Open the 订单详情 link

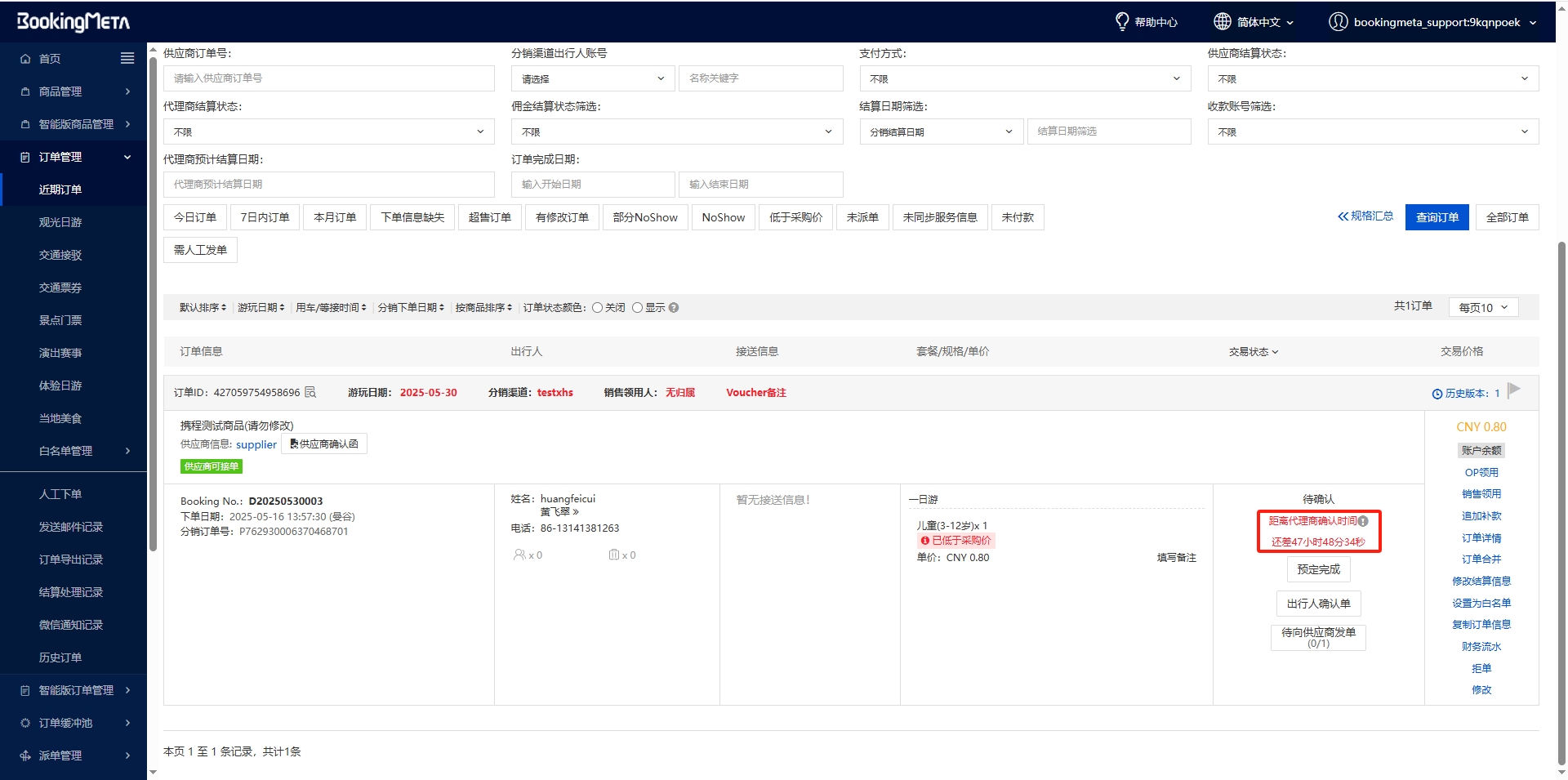pos(1481,538)
